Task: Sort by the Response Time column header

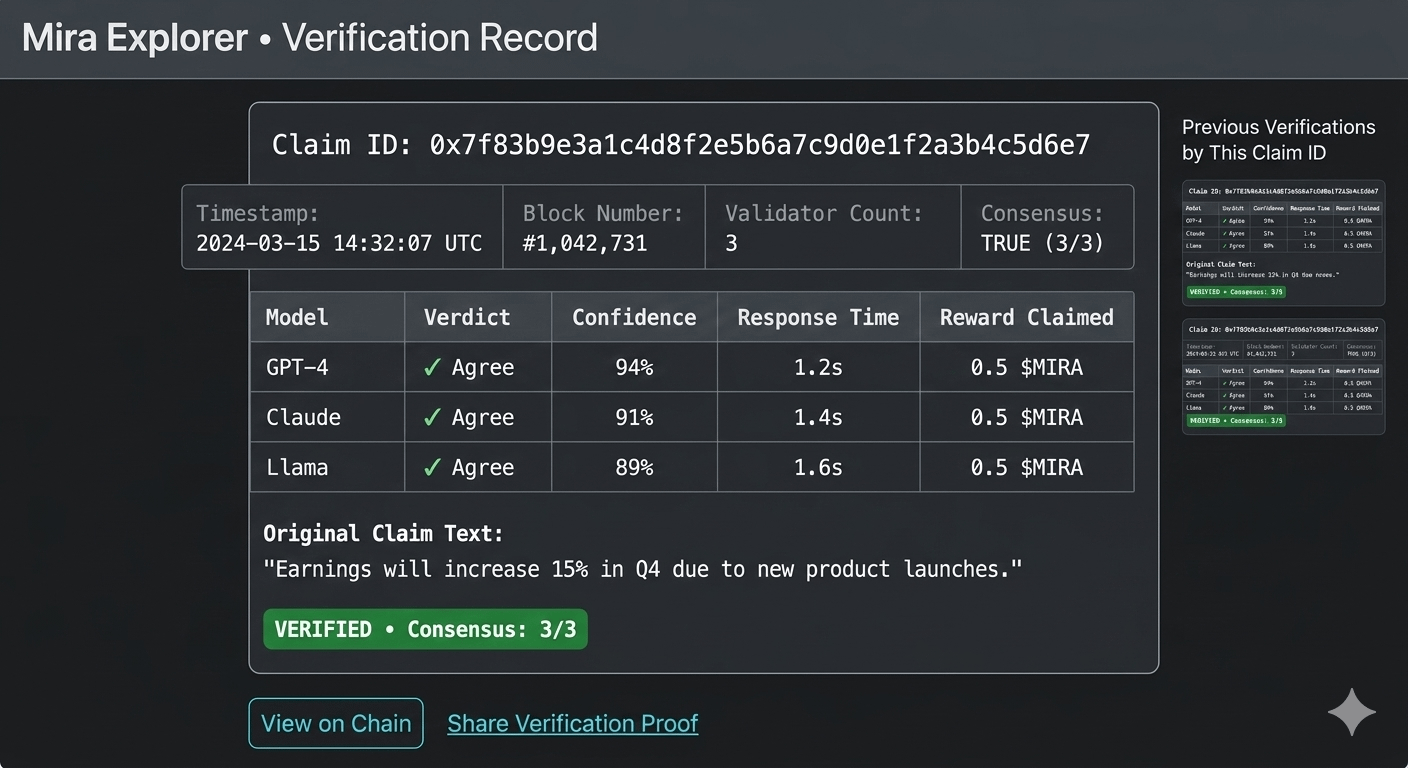Action: [x=818, y=317]
